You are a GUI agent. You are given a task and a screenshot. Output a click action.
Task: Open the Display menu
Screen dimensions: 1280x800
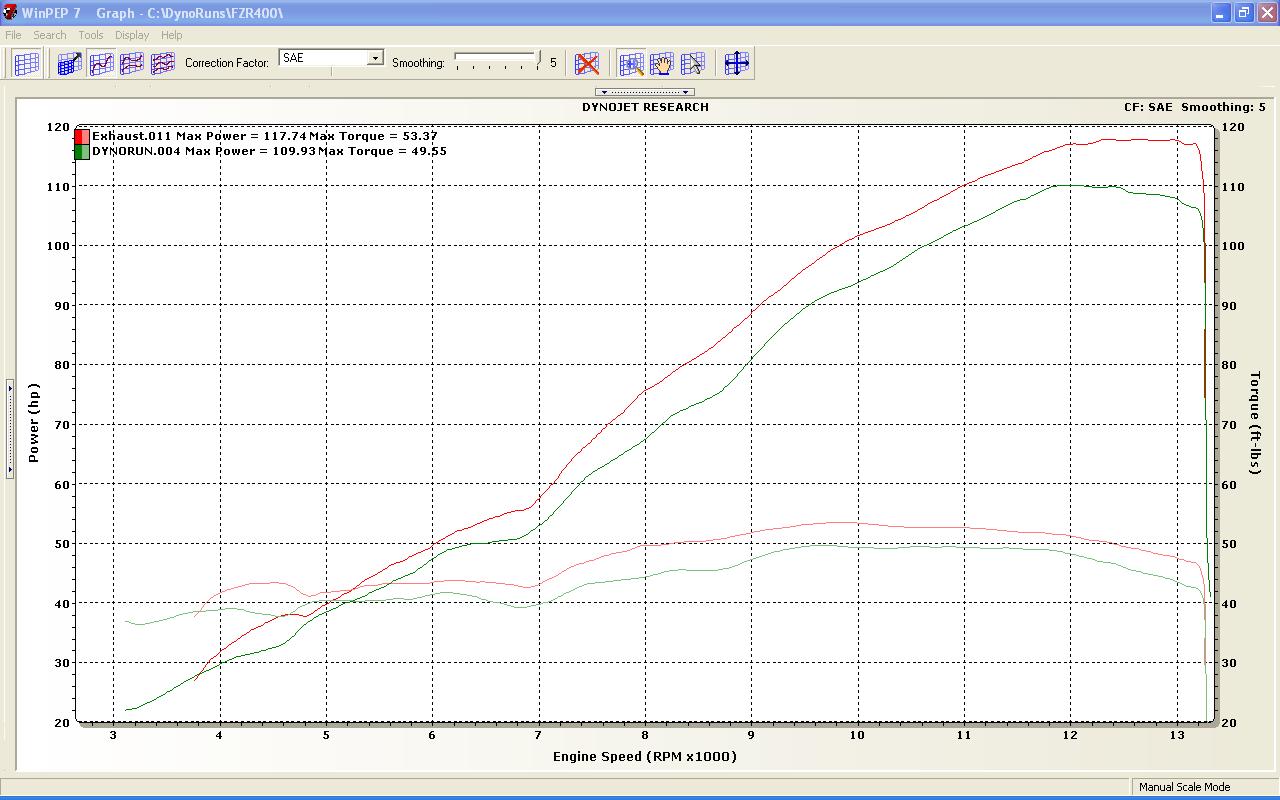[132, 35]
